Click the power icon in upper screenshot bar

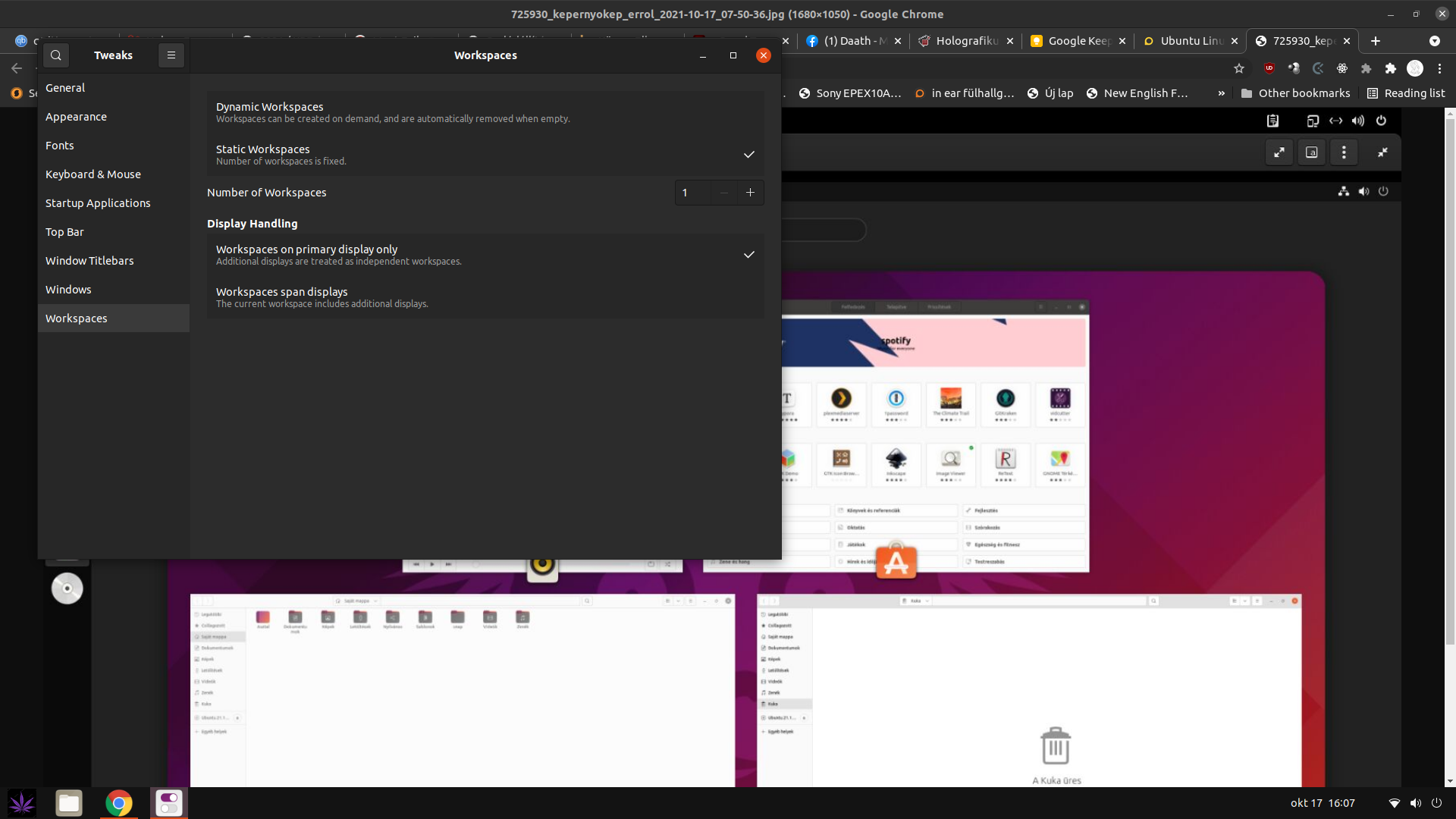(1381, 121)
